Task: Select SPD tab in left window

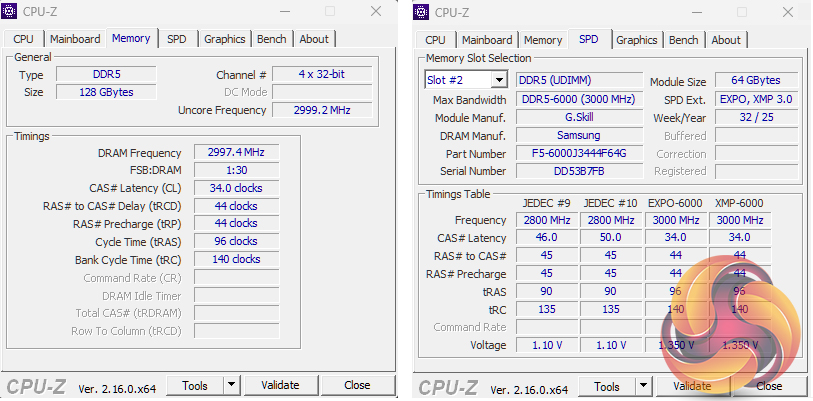Action: pyautogui.click(x=176, y=39)
